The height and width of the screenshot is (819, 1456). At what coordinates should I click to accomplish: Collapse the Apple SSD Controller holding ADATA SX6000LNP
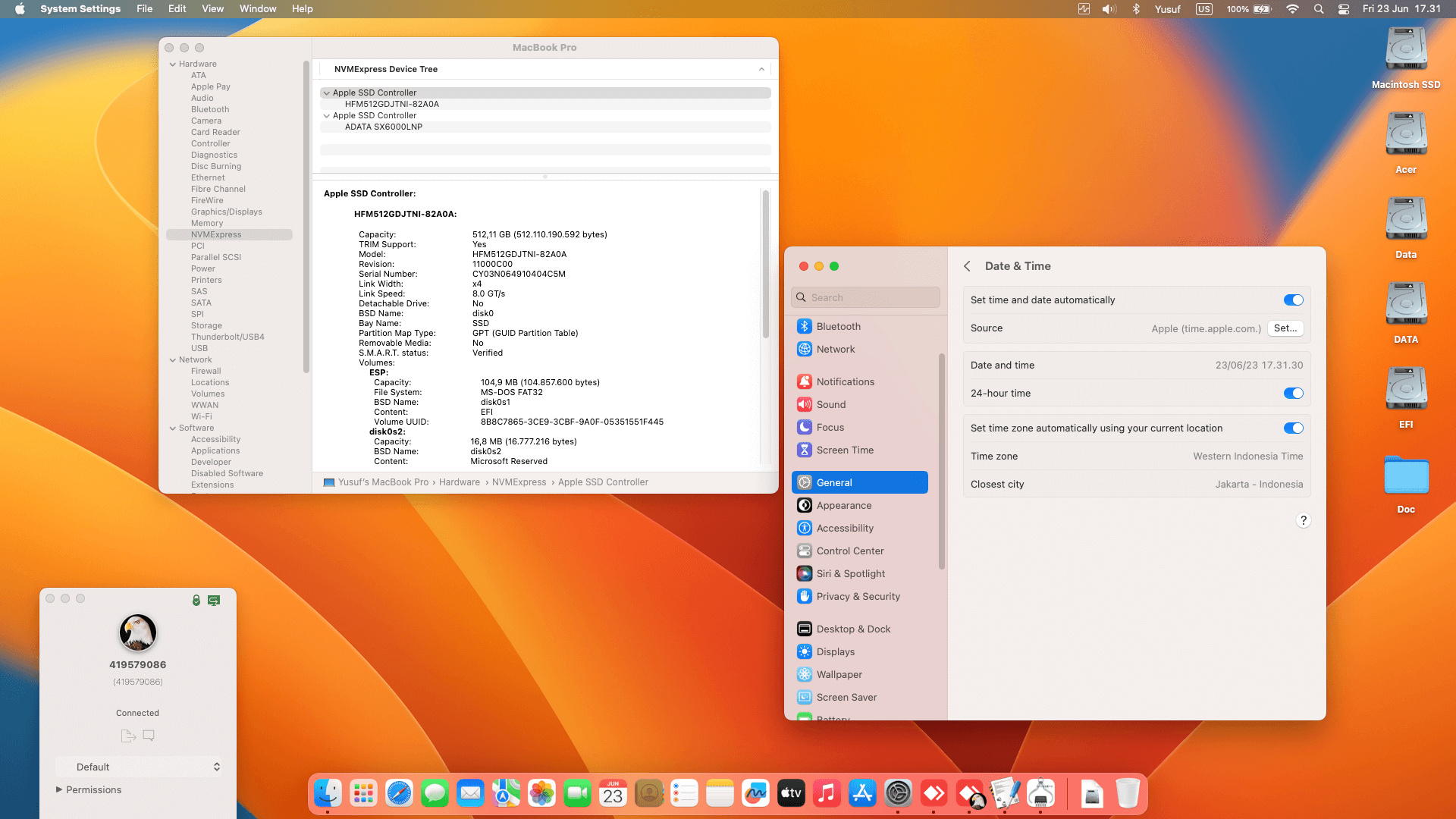coord(327,116)
